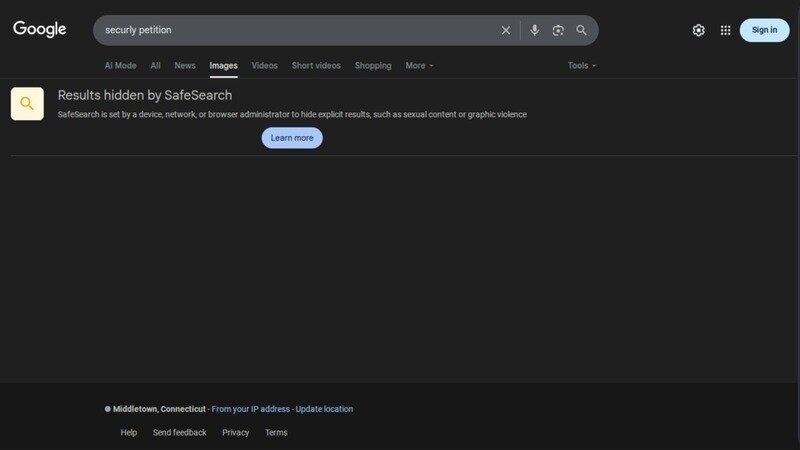The image size is (800, 450).
Task: Open the Google apps grid
Action: (725, 30)
